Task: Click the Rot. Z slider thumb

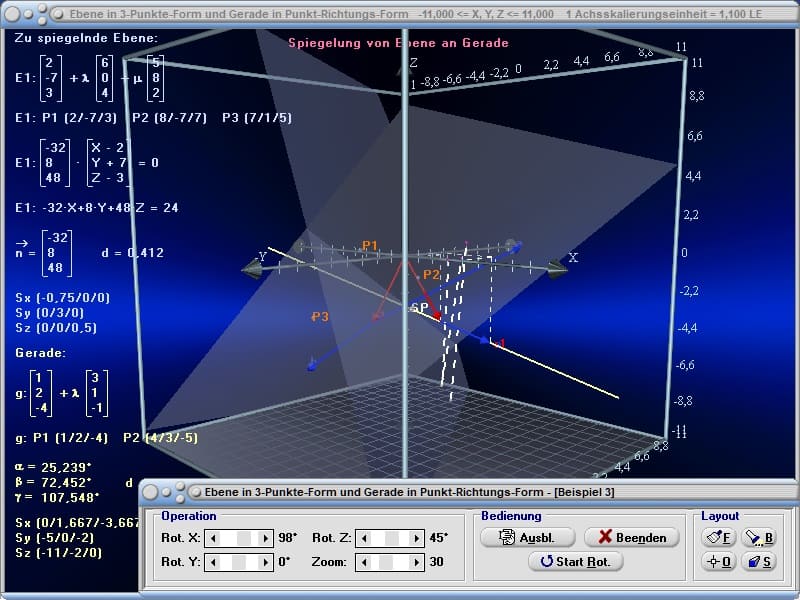Action: coord(391,538)
